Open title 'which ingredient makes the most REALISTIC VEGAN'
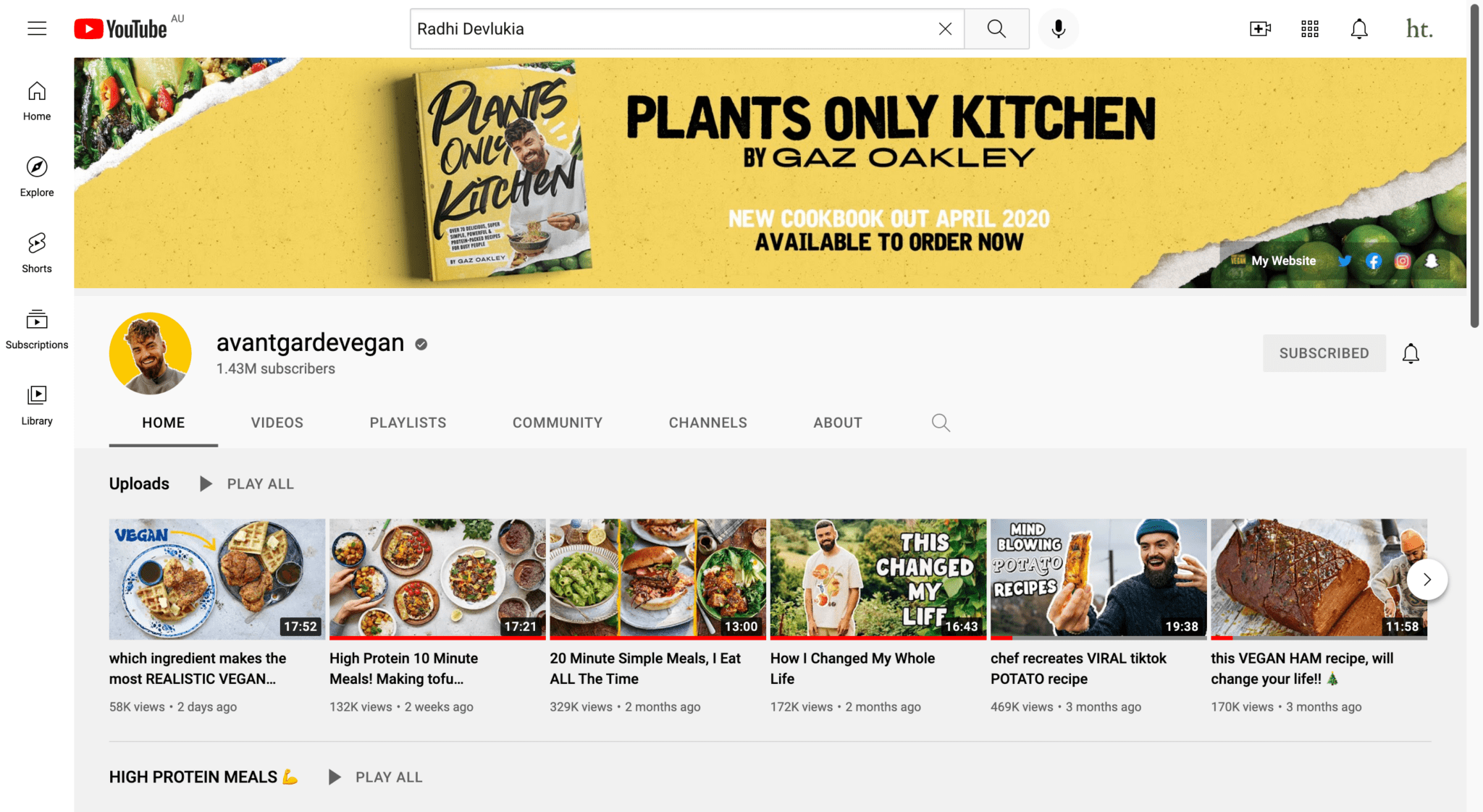The height and width of the screenshot is (812, 1483). (198, 669)
